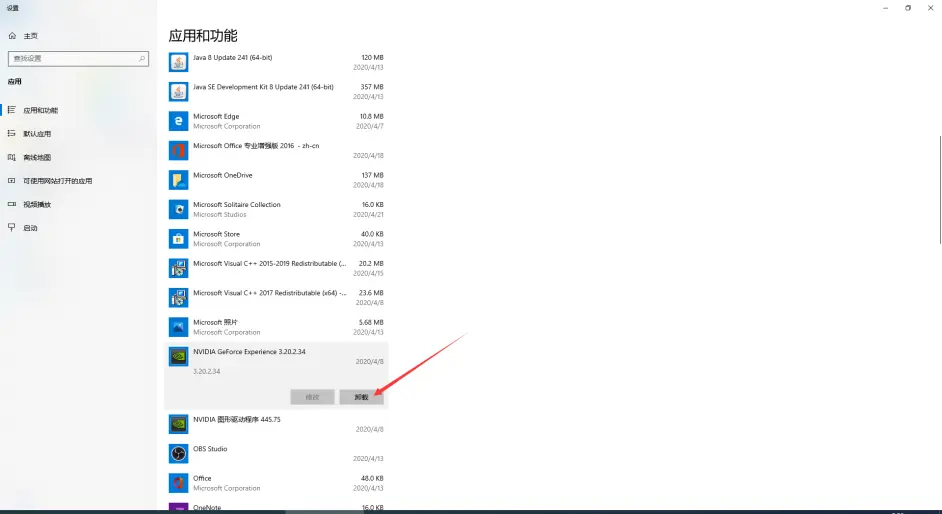This screenshot has height=514, width=942.
Task: Click the Microsoft 照片 app icon
Action: (x=178, y=327)
